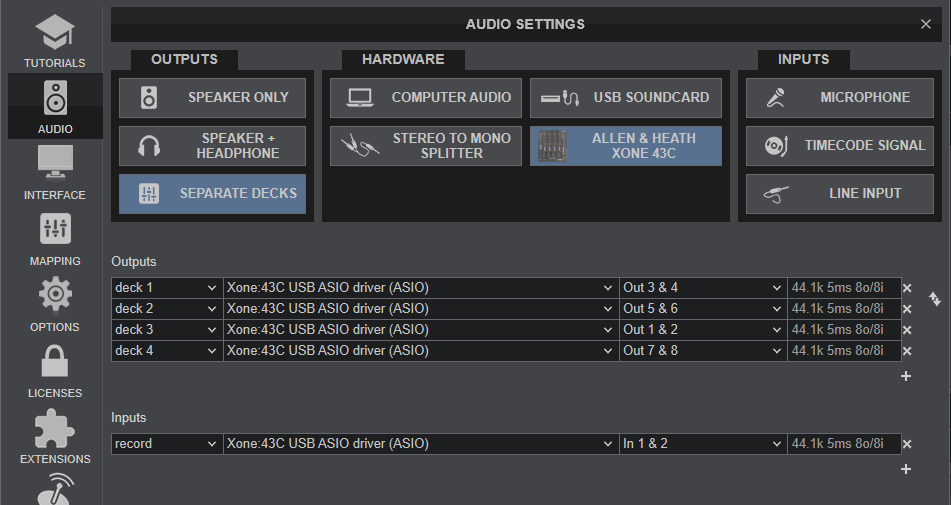This screenshot has height=505, width=951.
Task: Remove the record input row
Action: tap(907, 444)
